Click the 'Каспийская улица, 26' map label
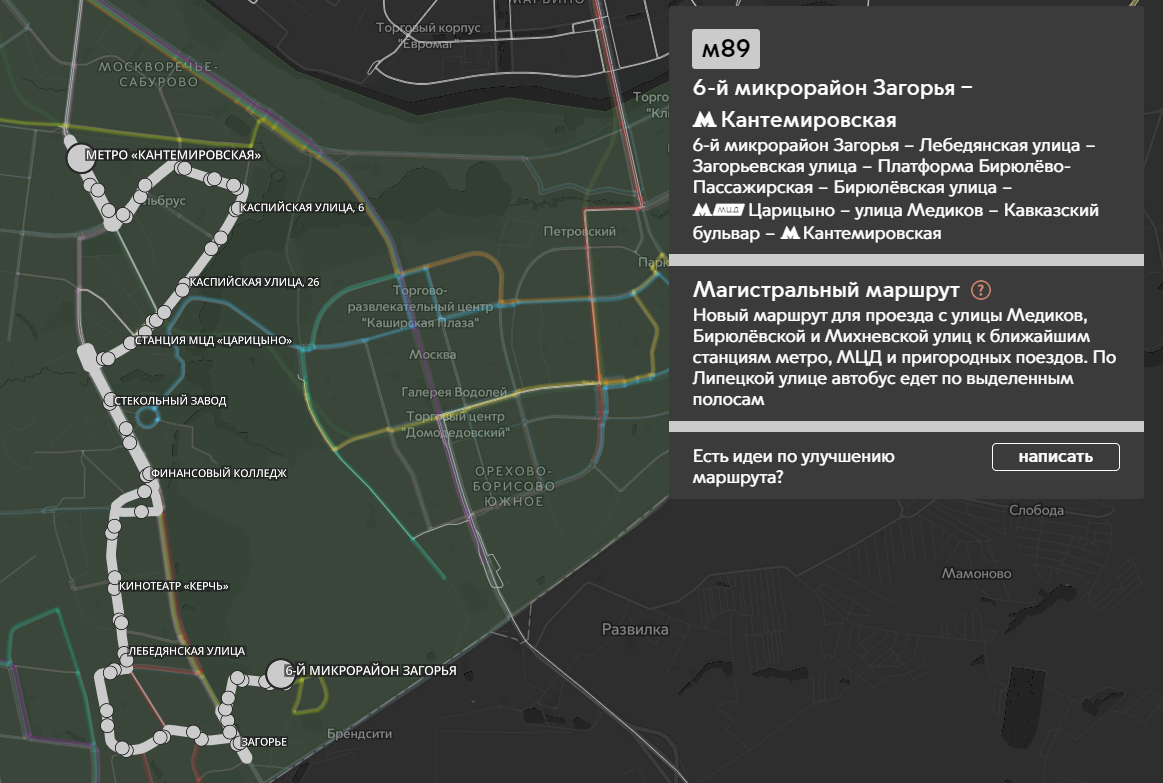 (x=254, y=282)
